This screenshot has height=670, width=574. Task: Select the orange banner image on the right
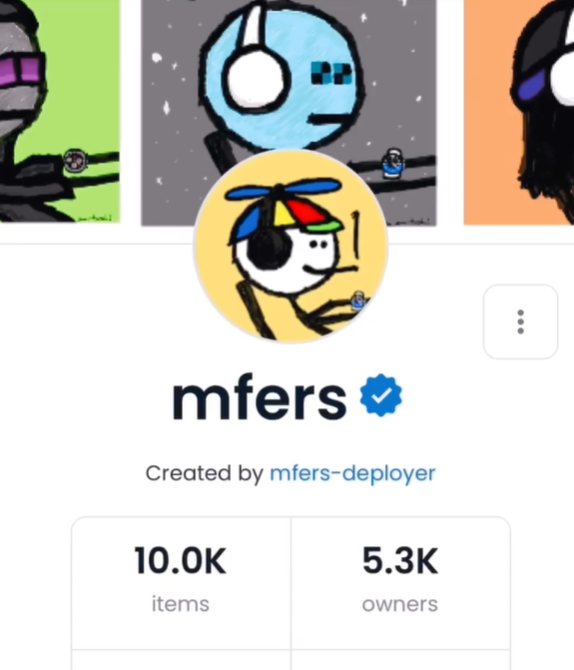pyautogui.click(x=519, y=112)
